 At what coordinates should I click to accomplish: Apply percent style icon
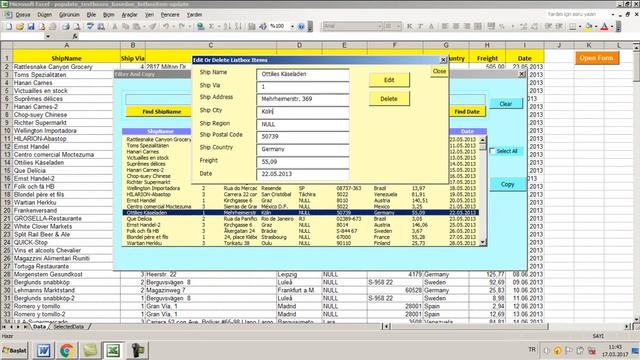click(502, 27)
